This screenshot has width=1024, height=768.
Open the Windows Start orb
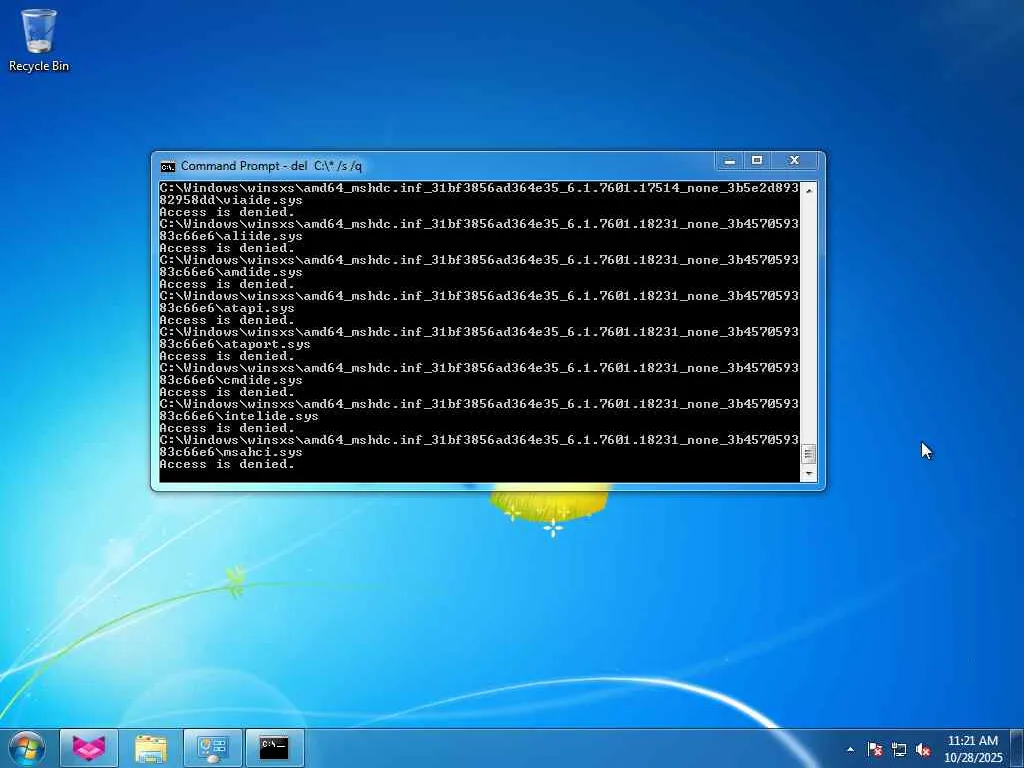click(27, 748)
